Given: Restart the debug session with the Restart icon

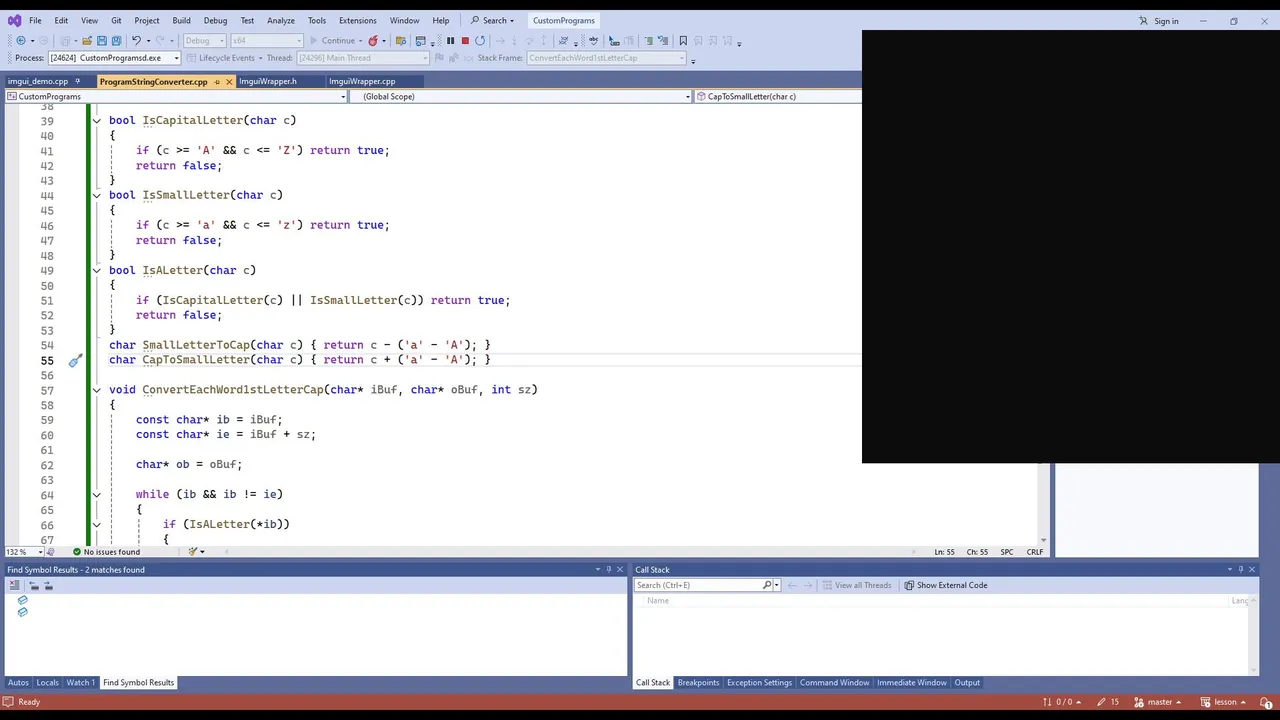Looking at the screenshot, I should (x=480, y=41).
